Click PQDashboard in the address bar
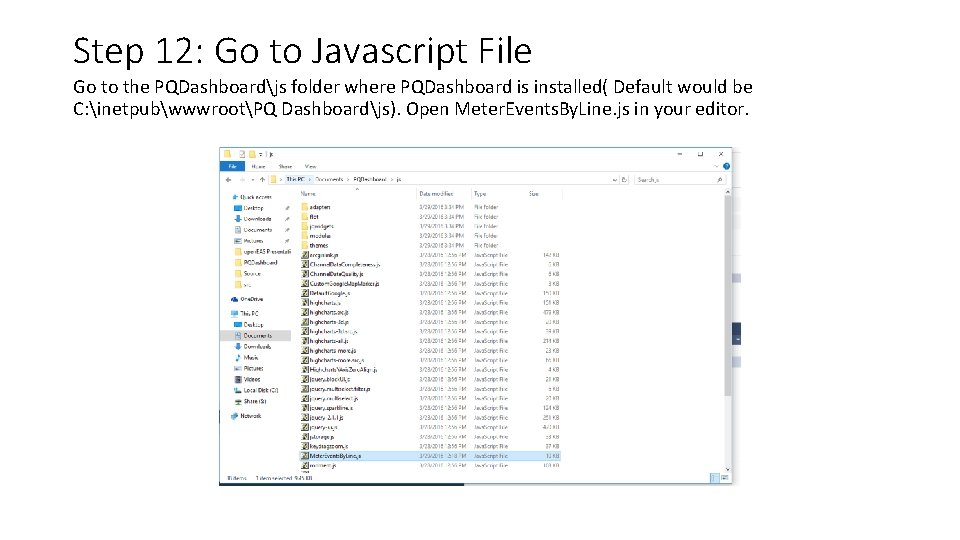Screen dimensions: 960x540 (369, 179)
